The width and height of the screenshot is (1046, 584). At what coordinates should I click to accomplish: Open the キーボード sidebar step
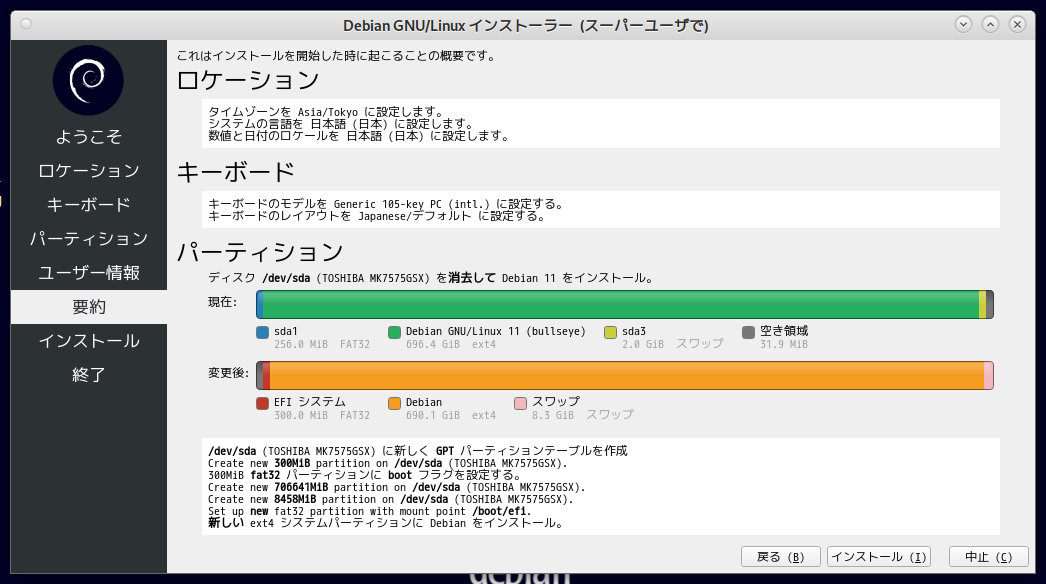pos(89,205)
